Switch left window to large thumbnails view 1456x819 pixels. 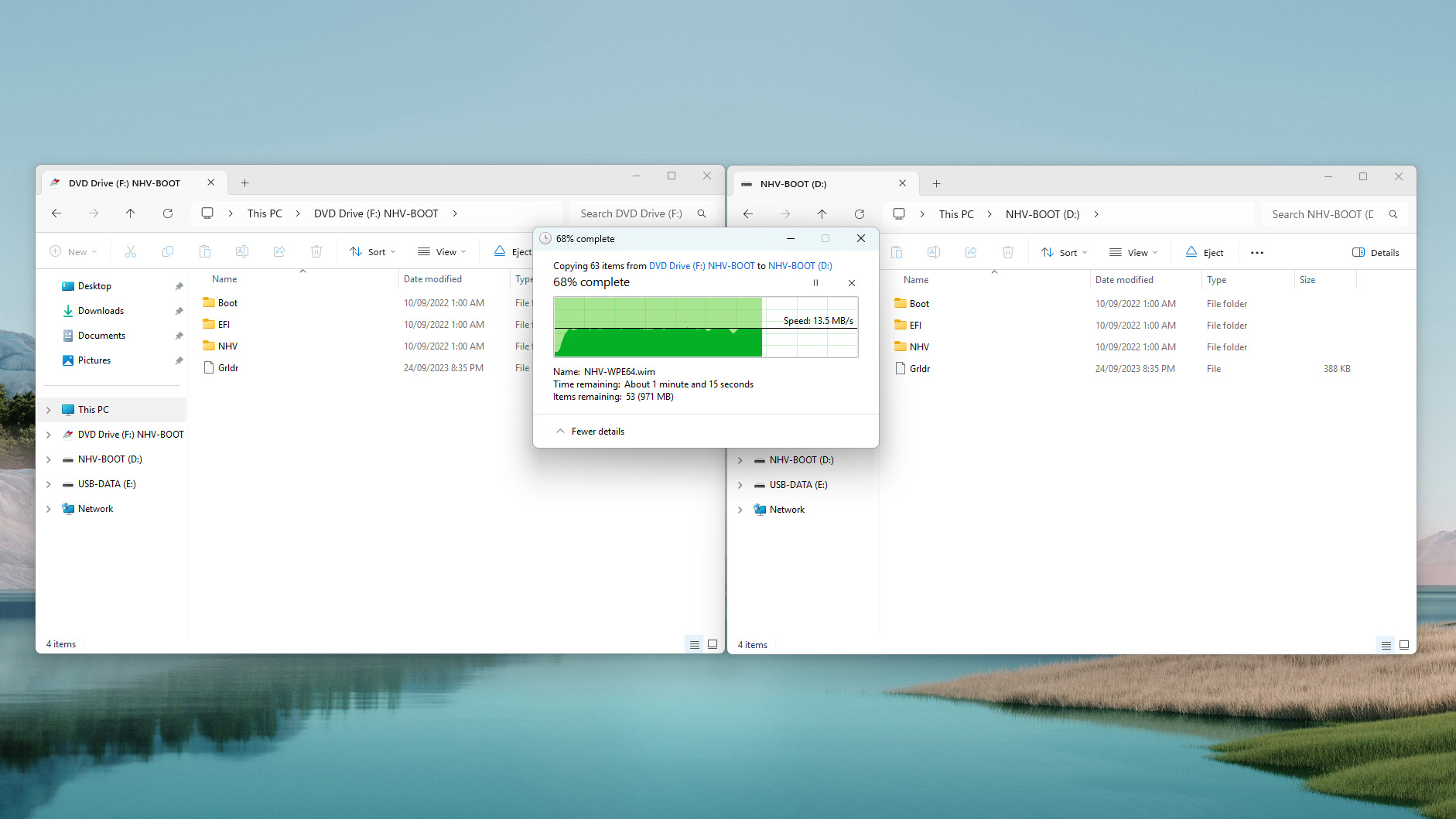coord(713,644)
